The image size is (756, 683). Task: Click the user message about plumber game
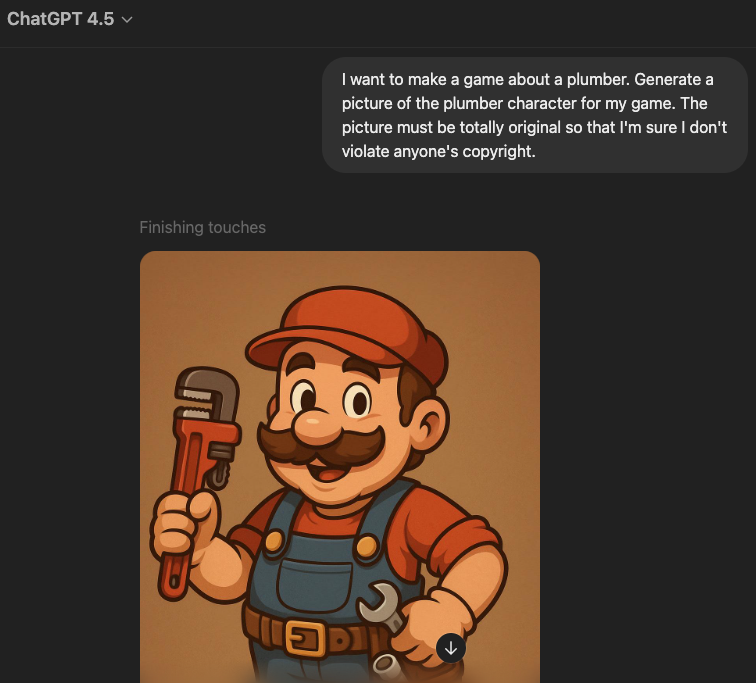(534, 115)
